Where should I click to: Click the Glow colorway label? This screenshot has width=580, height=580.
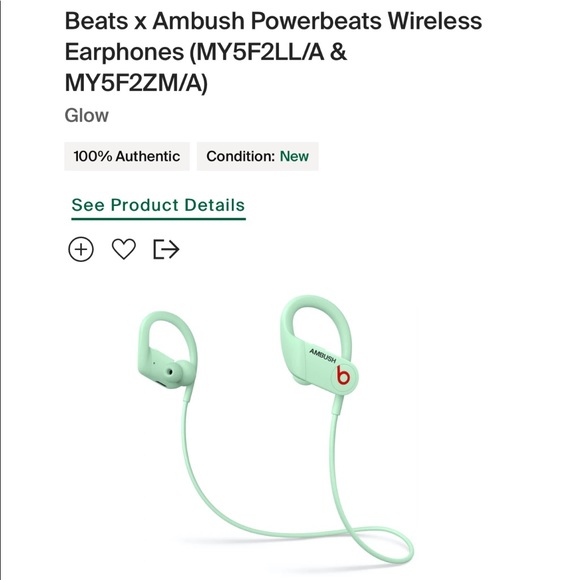[x=87, y=115]
